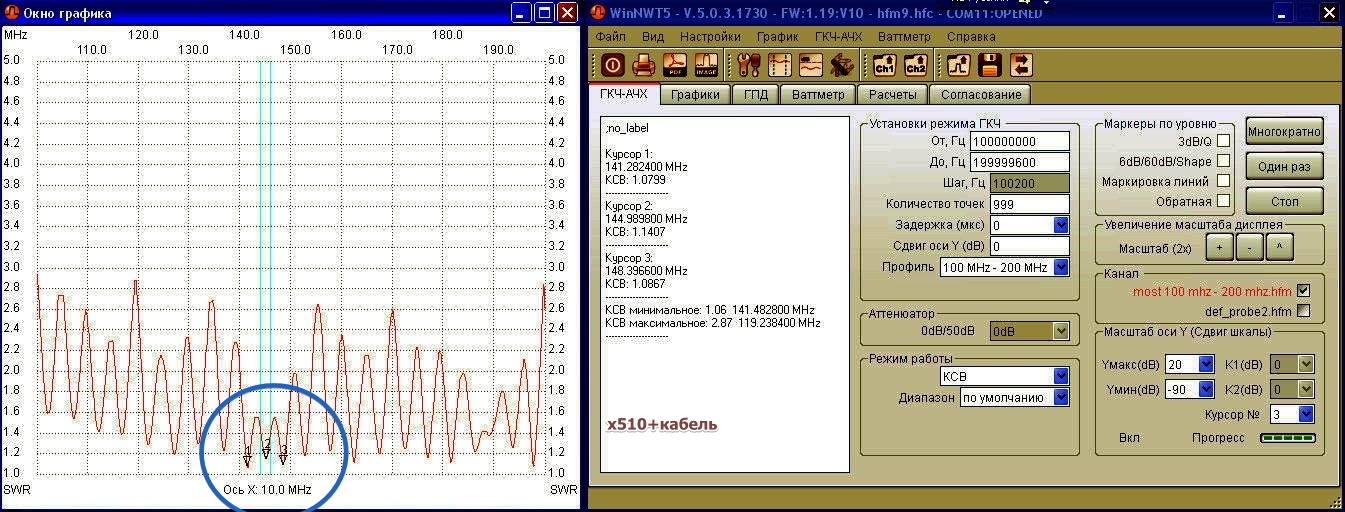Click the Один раз button
Screen dimensions: 1345x512
coord(1286,166)
